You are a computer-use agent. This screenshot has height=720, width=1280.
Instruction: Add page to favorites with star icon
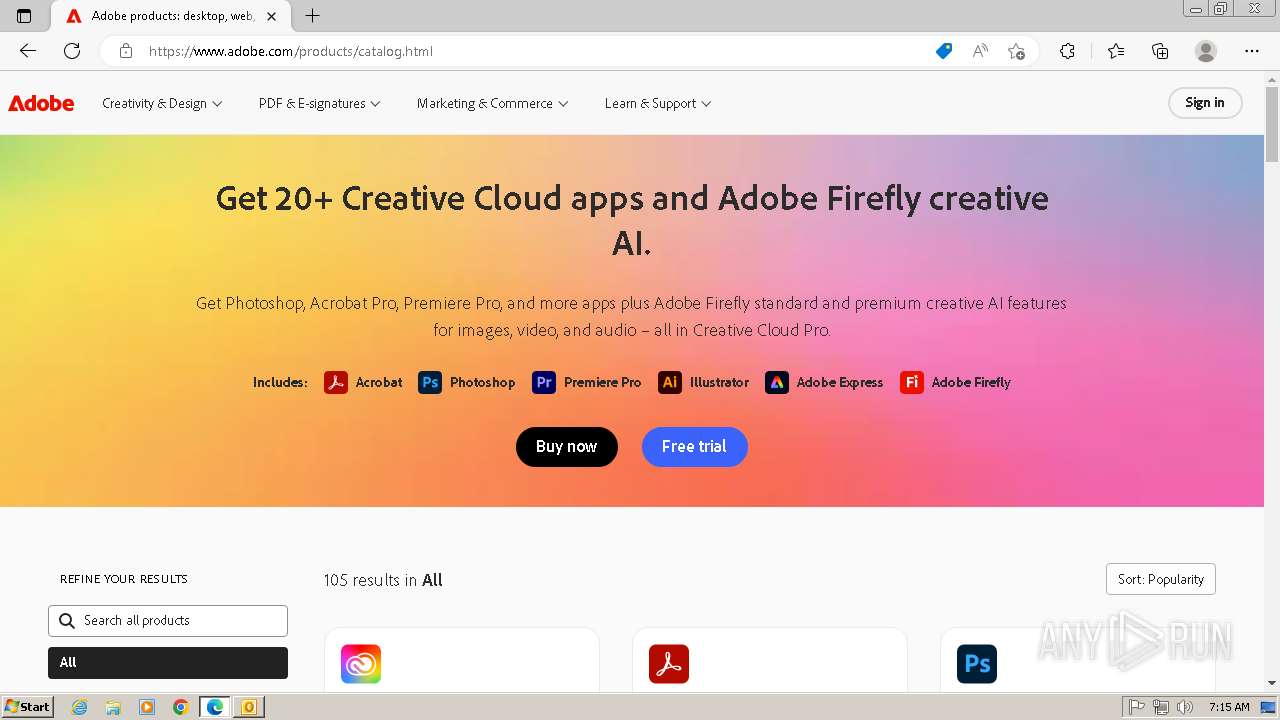(1016, 51)
